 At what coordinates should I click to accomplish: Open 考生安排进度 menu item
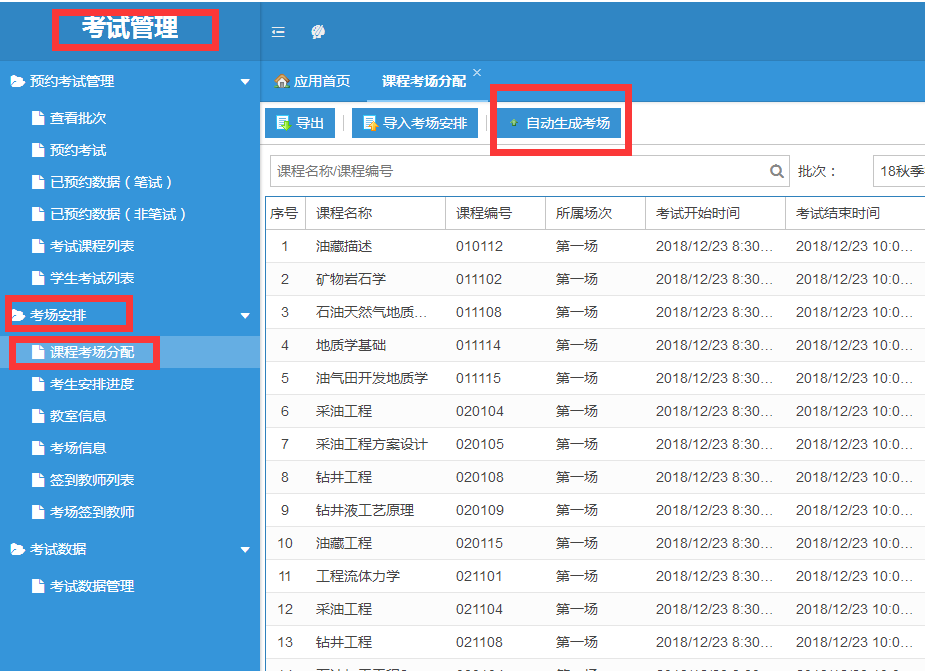92,384
